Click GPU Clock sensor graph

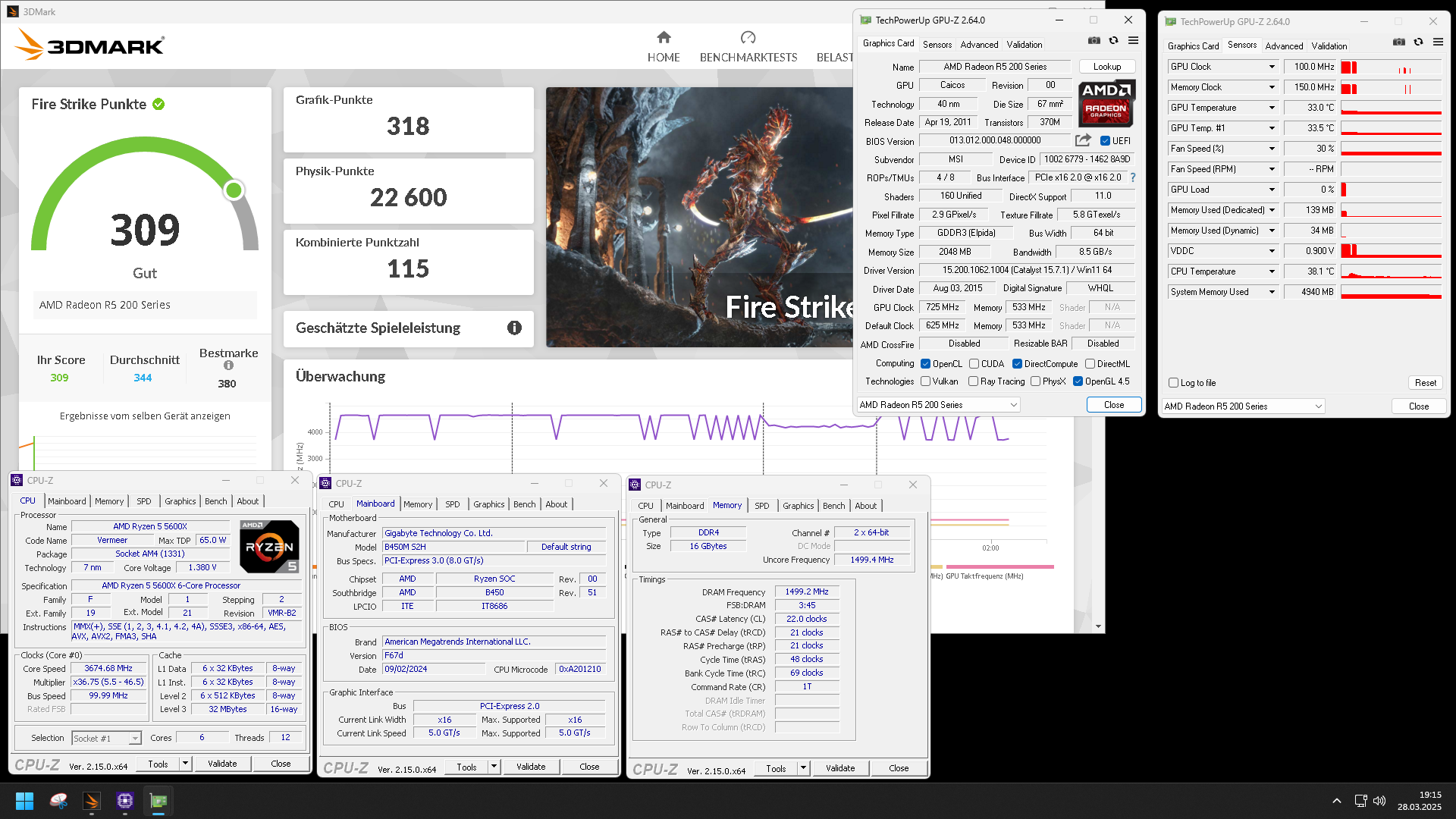coord(1391,67)
